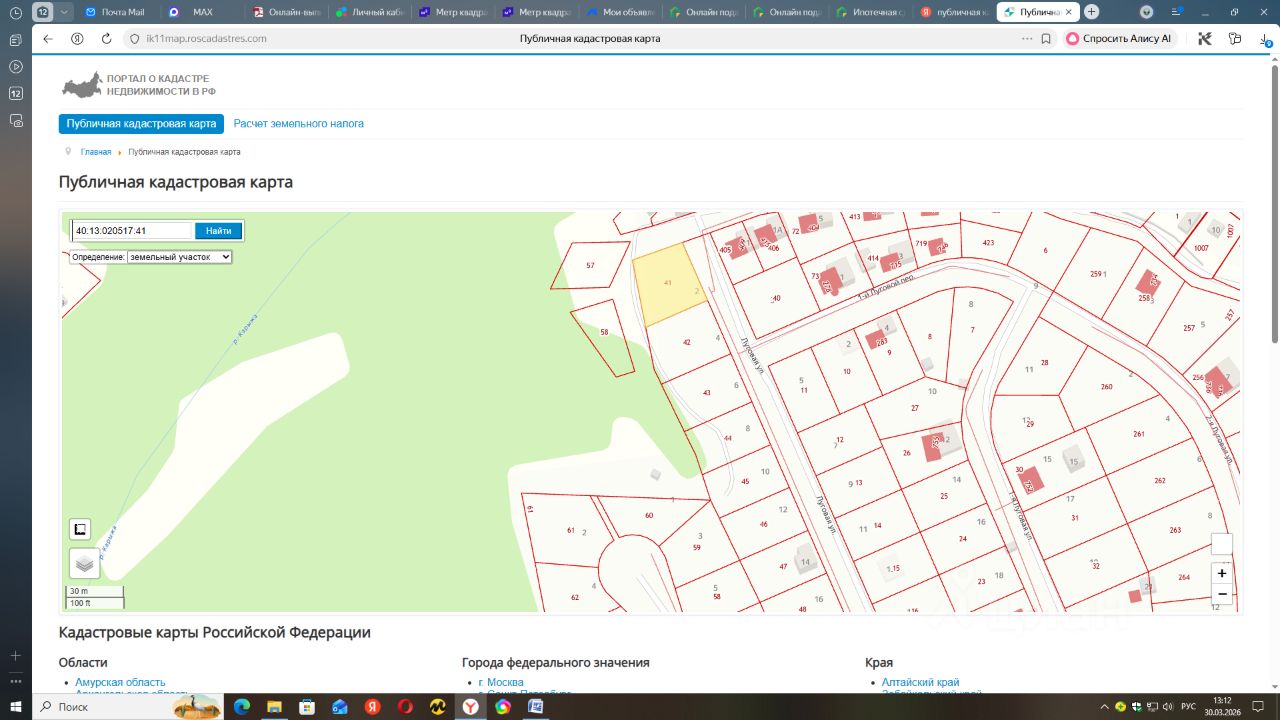
Task: Open Расчет земельного налога menu item
Action: (299, 124)
